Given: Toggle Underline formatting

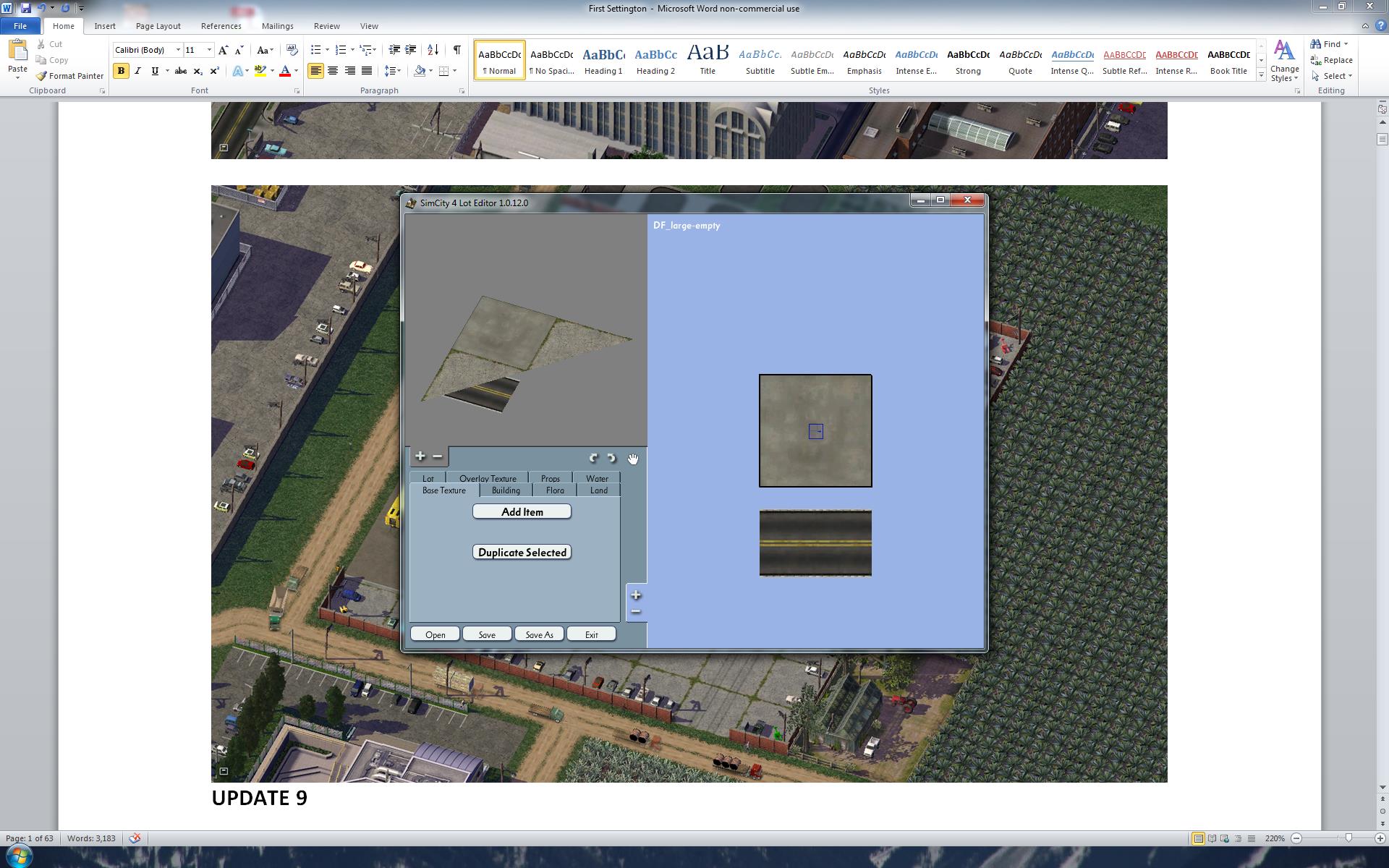Looking at the screenshot, I should click(x=154, y=71).
